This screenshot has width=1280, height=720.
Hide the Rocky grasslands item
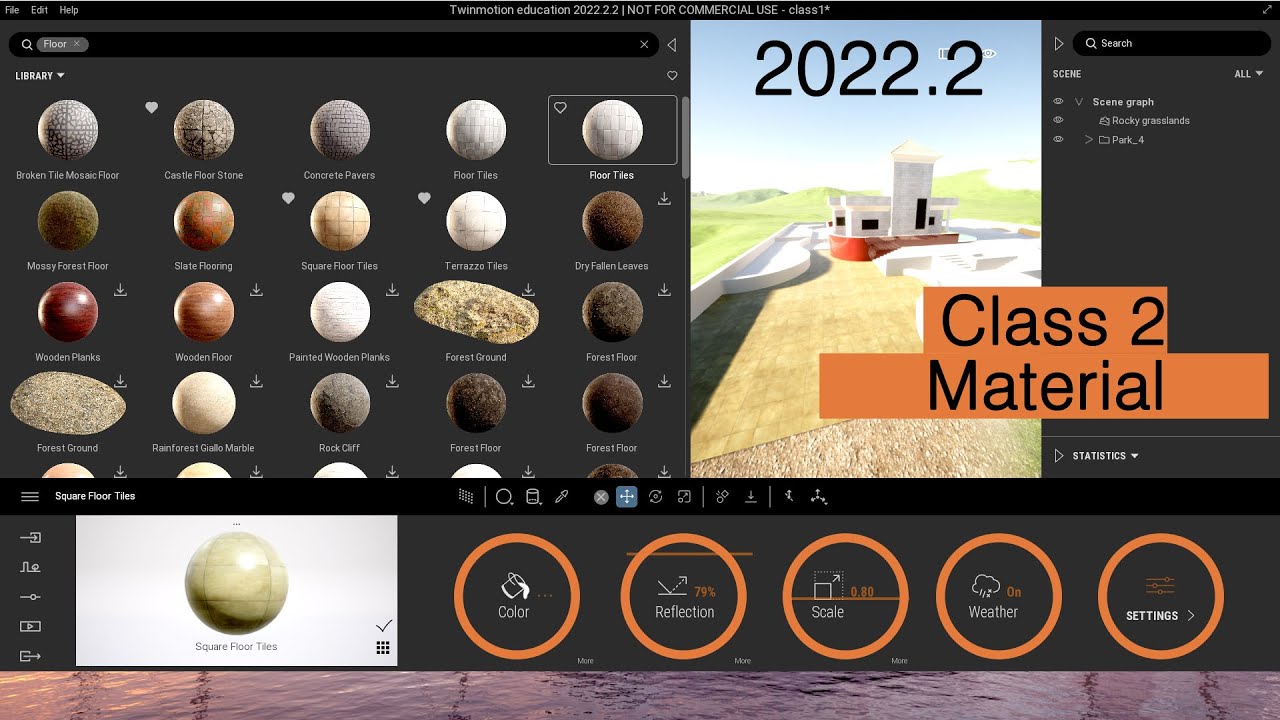(1058, 120)
